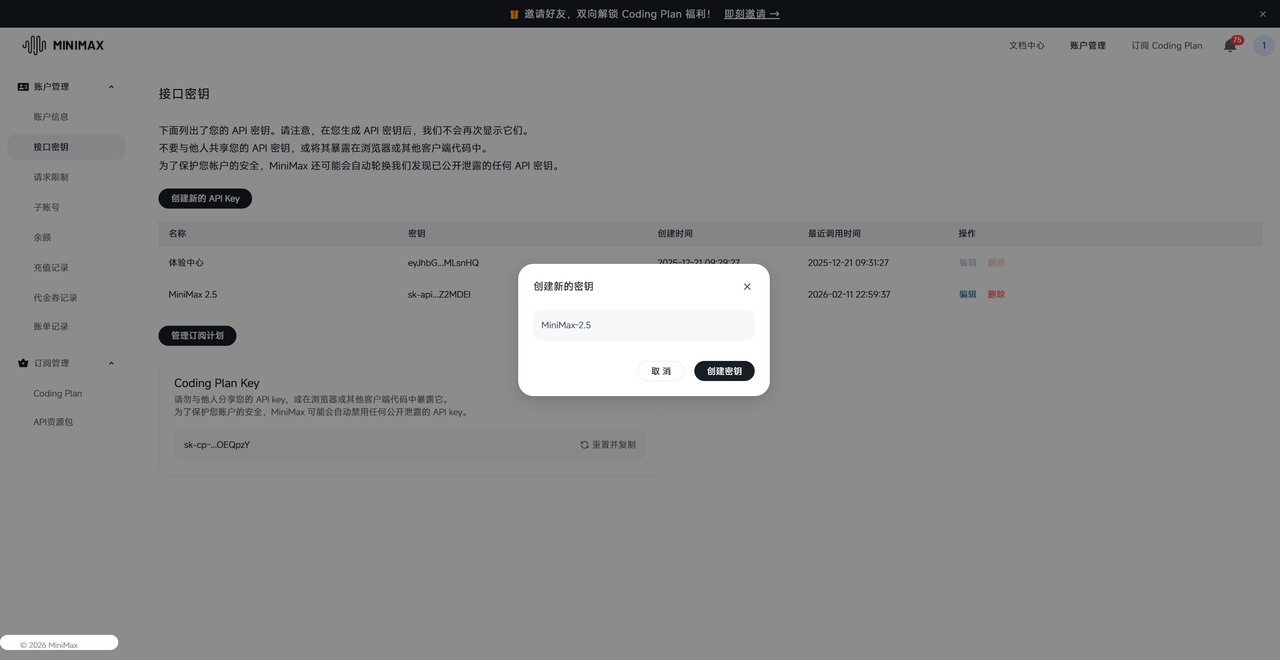Image resolution: width=1280 pixels, height=660 pixels.
Task: Click the 接口密钥 page heading
Action: pyautogui.click(x=184, y=94)
